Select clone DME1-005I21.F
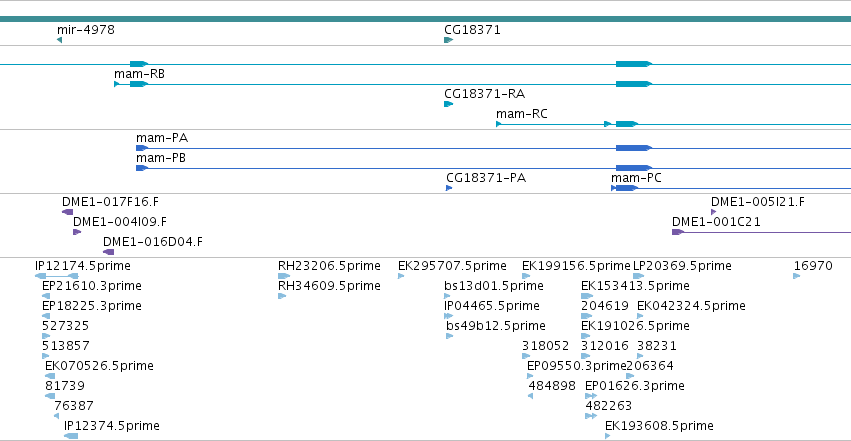Screen dimensions: 851x441 coord(758,202)
